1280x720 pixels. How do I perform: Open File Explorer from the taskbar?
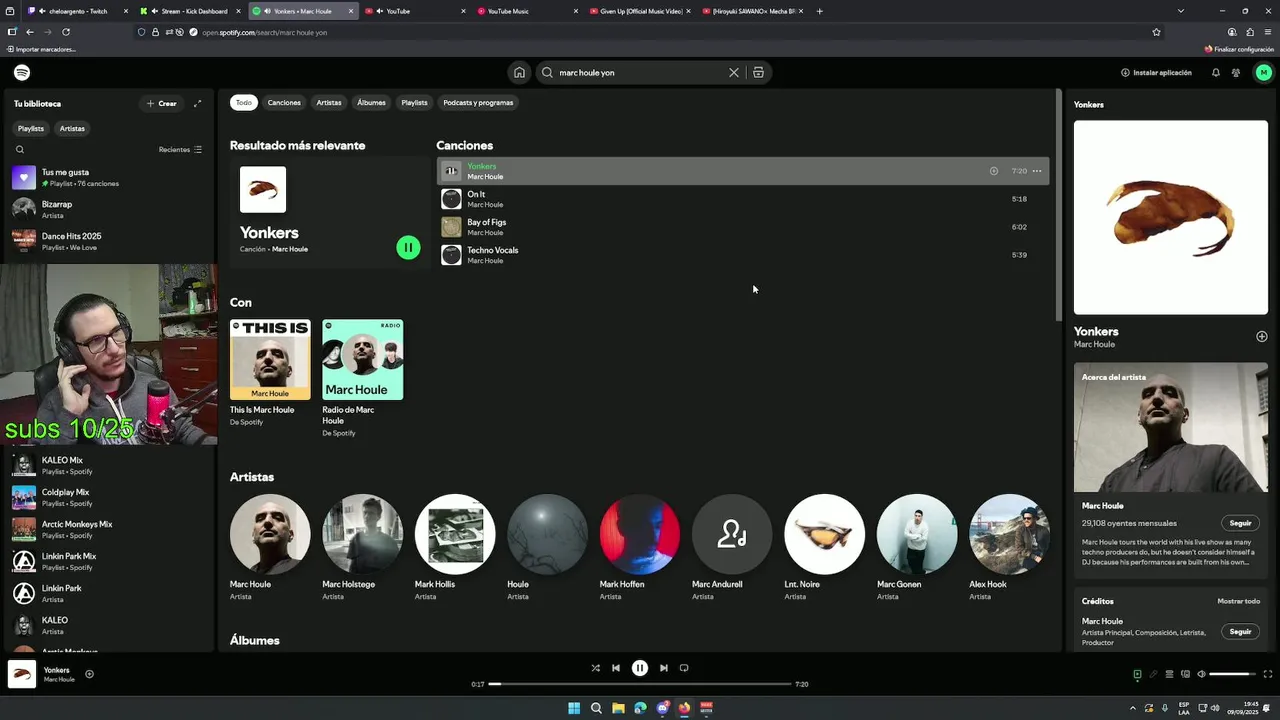pyautogui.click(x=618, y=708)
